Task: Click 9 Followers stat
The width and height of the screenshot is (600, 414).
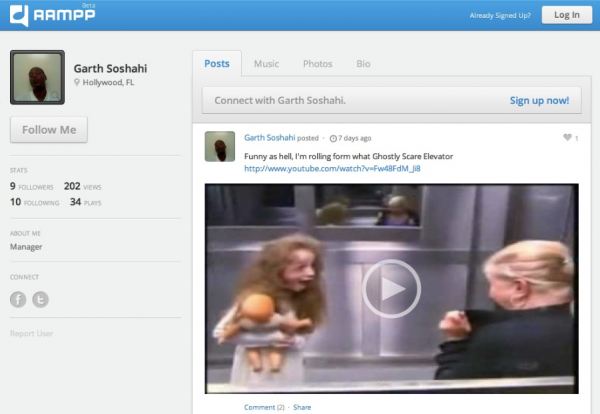Action: tap(32, 186)
